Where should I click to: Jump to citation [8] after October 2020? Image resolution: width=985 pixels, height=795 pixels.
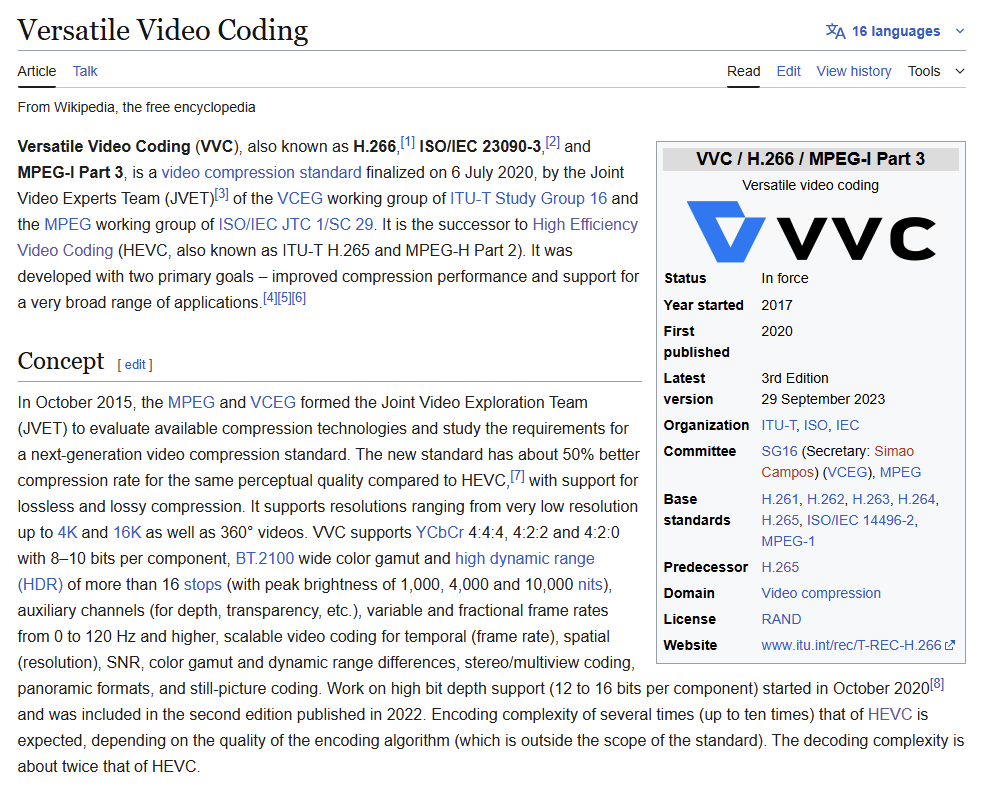(937, 684)
